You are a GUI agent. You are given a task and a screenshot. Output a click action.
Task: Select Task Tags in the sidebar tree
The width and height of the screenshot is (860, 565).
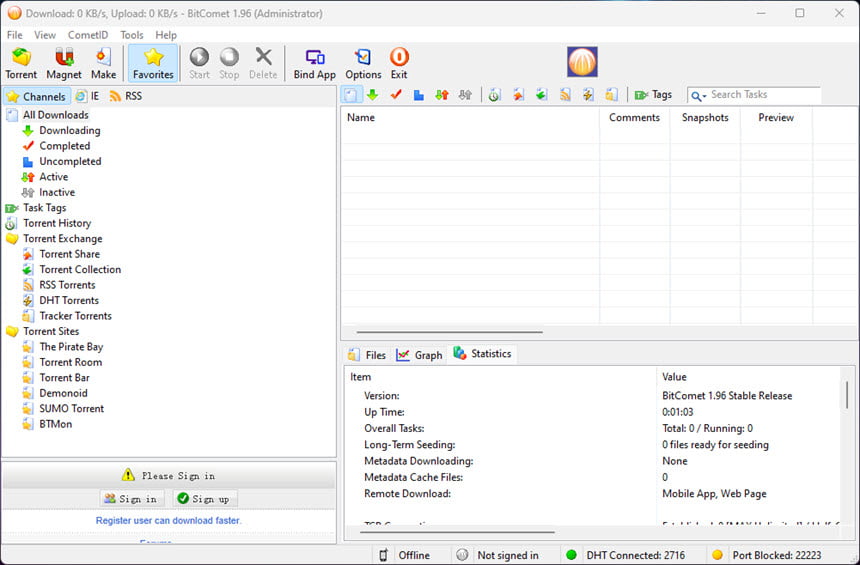pos(44,208)
